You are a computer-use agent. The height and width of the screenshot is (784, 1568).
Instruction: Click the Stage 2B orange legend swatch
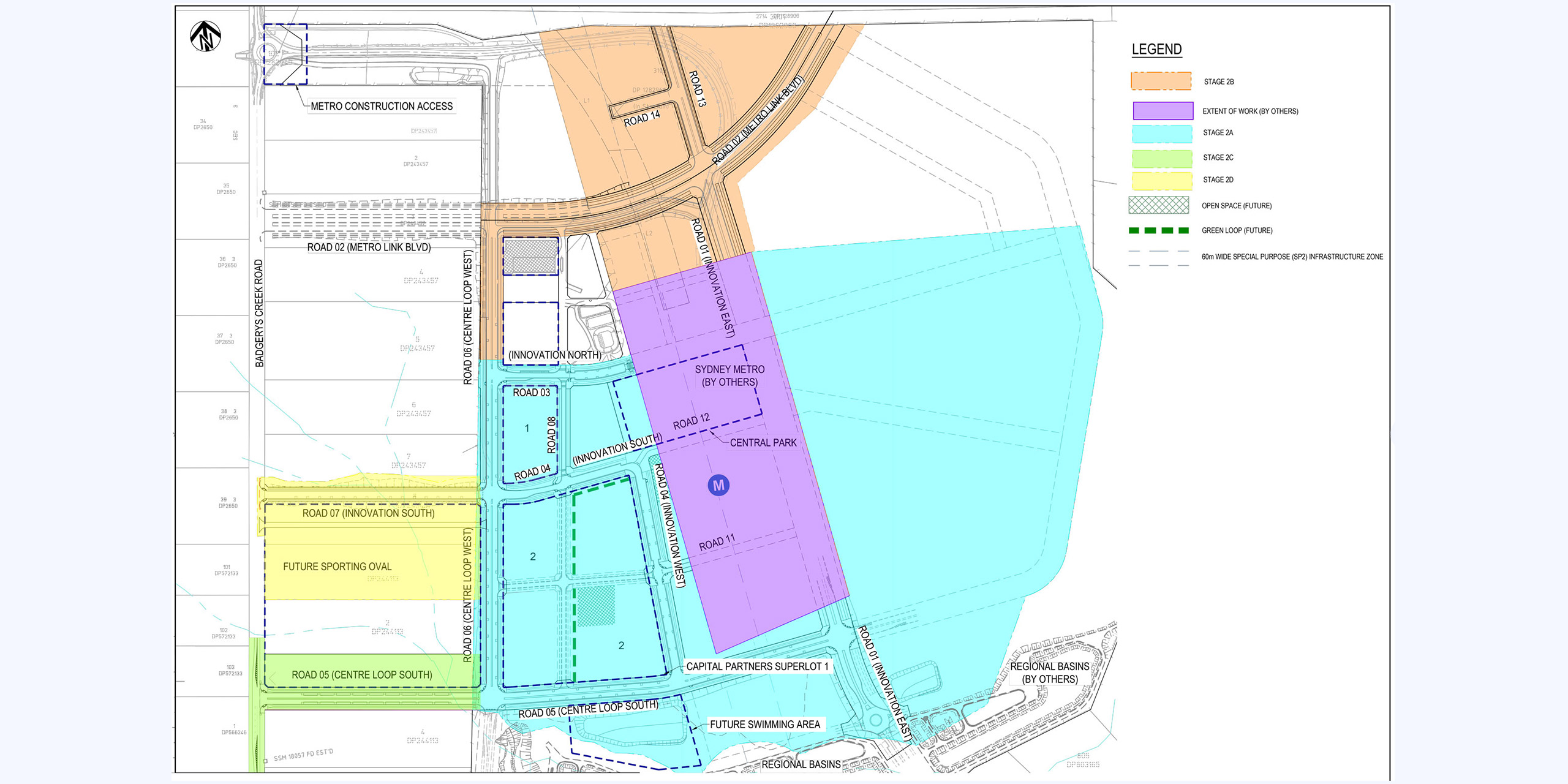click(1161, 81)
